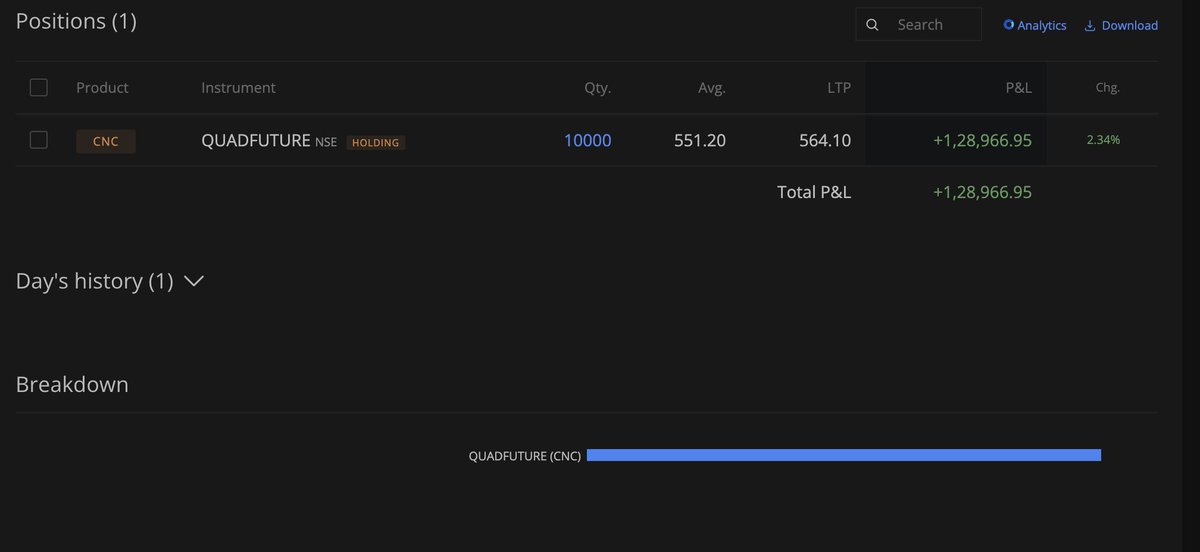Click the QUADFUTURE (CNC) breakdown label

click(525, 456)
